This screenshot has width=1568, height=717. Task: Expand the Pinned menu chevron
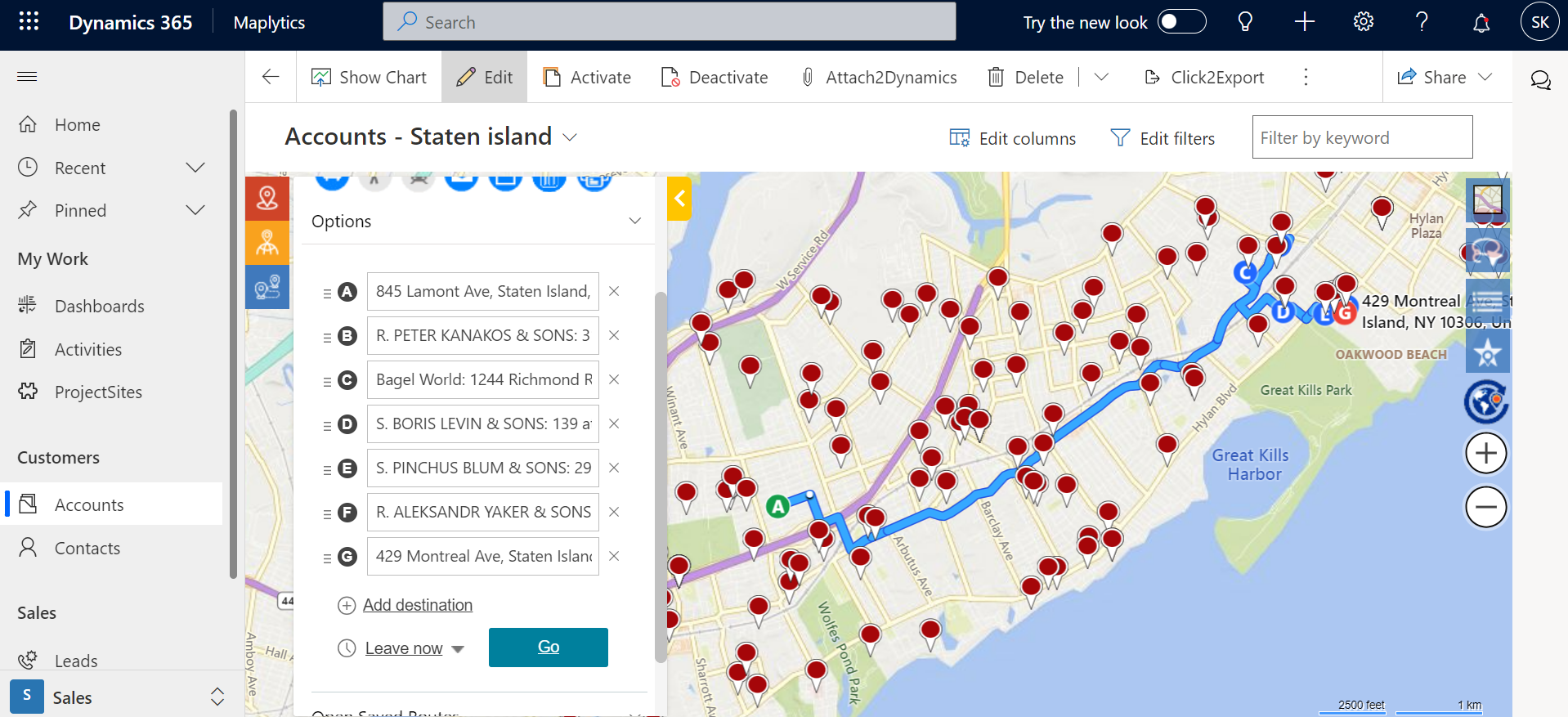(x=195, y=210)
